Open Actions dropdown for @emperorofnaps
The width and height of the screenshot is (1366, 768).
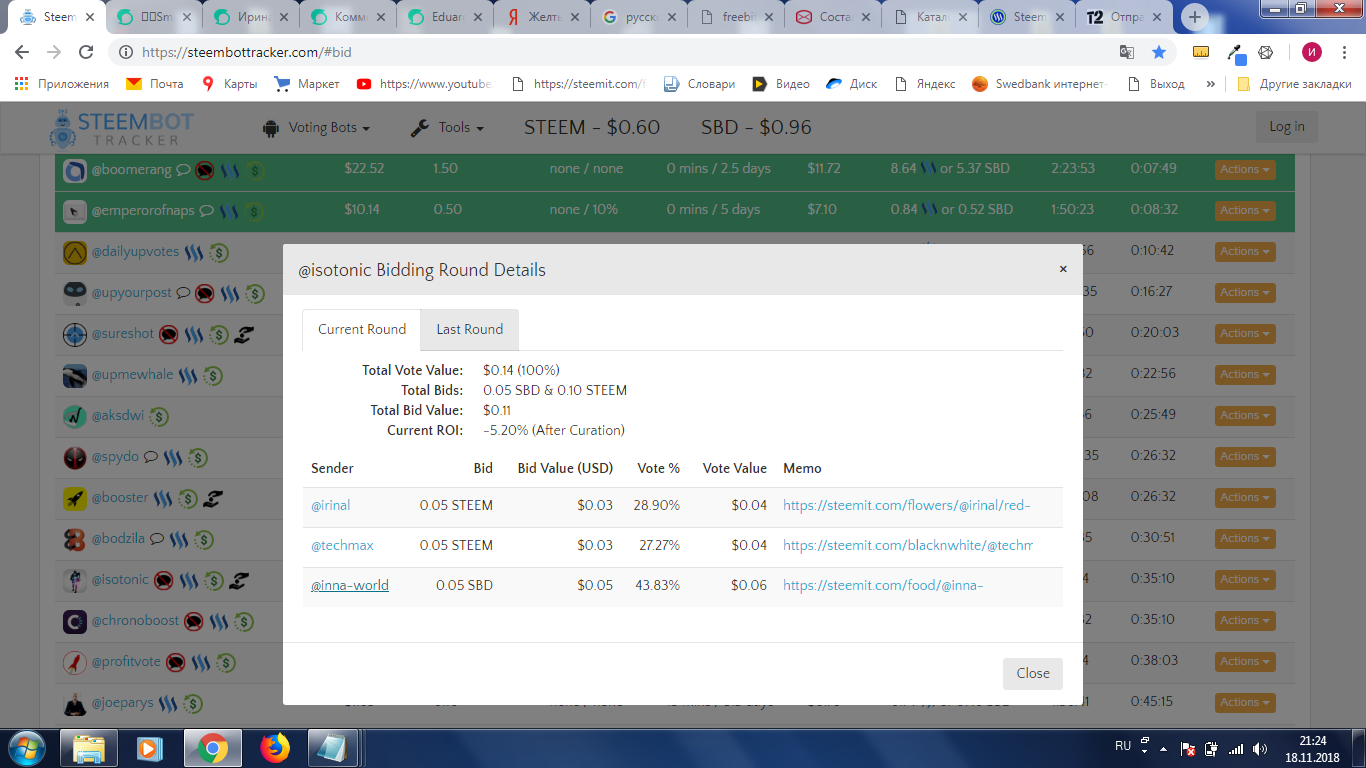click(x=1245, y=210)
